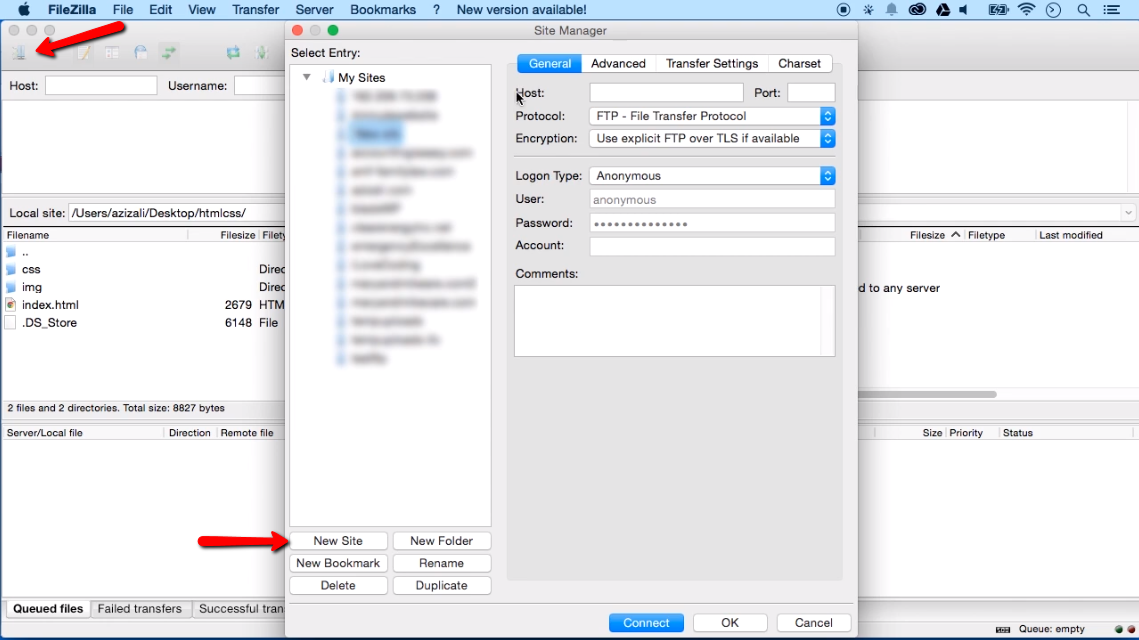Click the Wi-Fi status icon
This screenshot has width=1139, height=640.
(1026, 10)
